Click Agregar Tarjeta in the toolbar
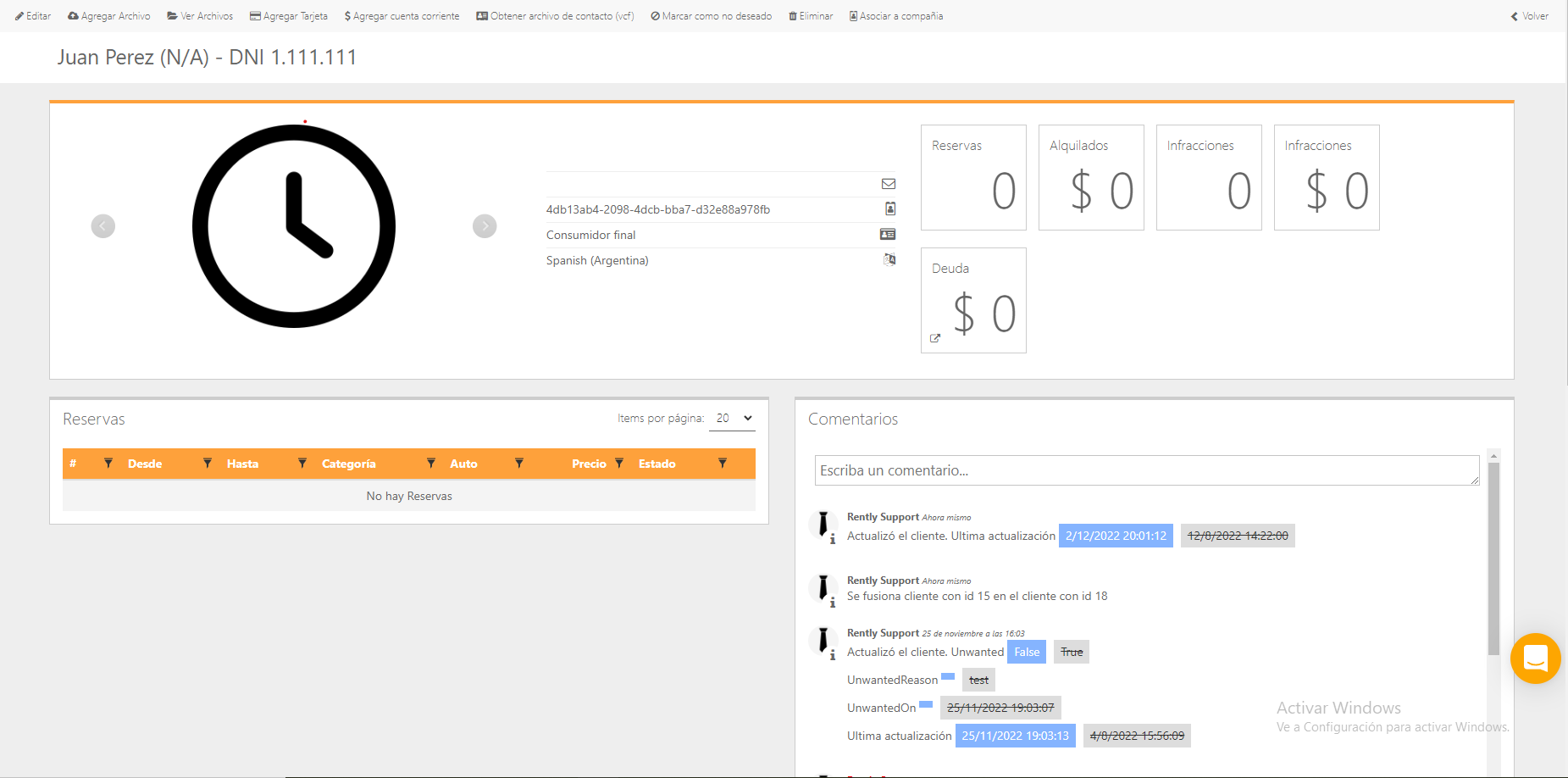The image size is (1568, 778). [x=288, y=16]
